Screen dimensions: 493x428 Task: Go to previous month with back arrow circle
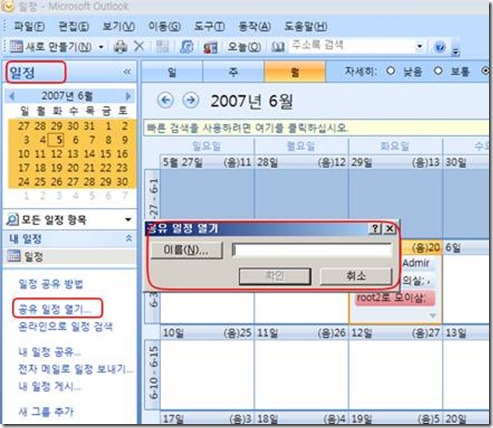(166, 100)
